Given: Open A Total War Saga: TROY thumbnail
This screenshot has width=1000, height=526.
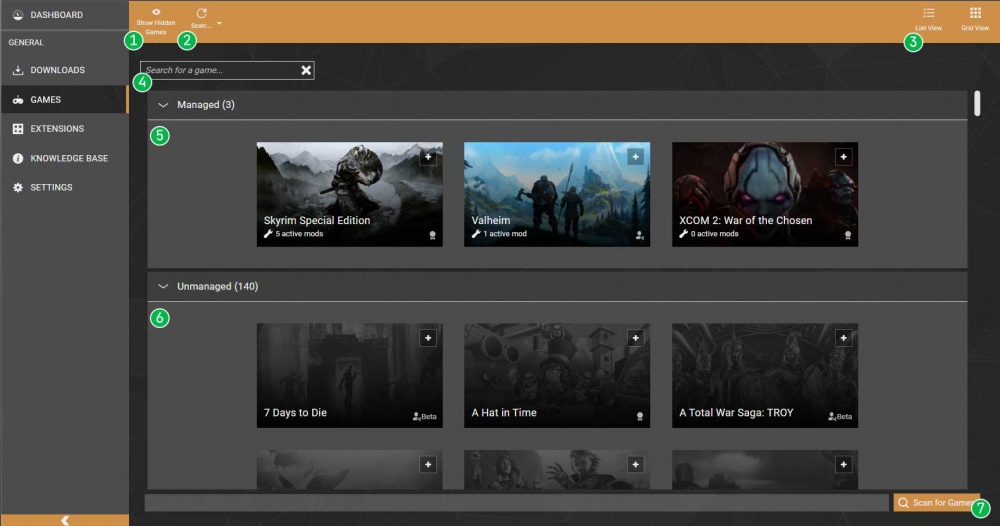Looking at the screenshot, I should [x=765, y=376].
